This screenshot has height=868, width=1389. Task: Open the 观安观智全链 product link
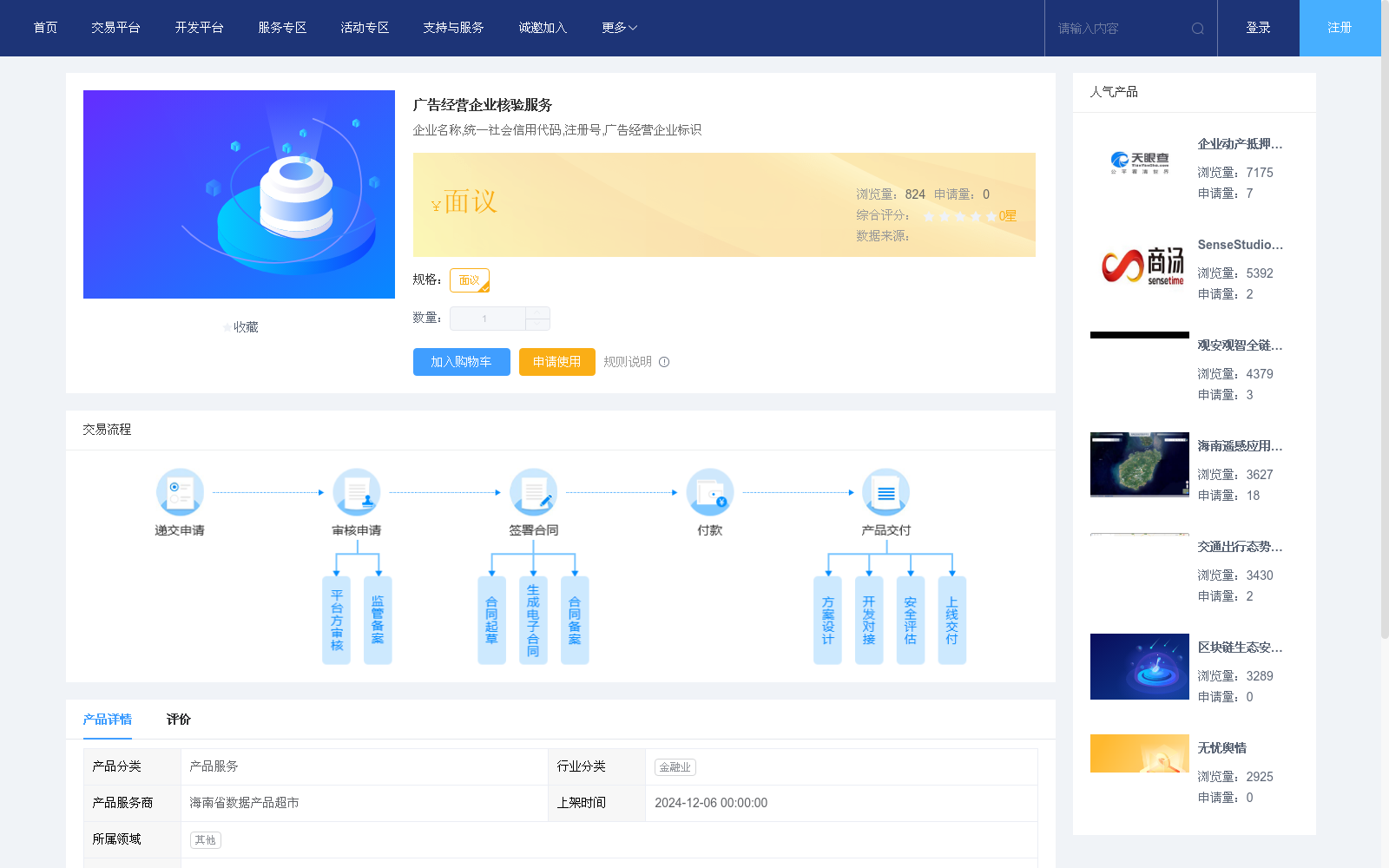coord(1240,345)
